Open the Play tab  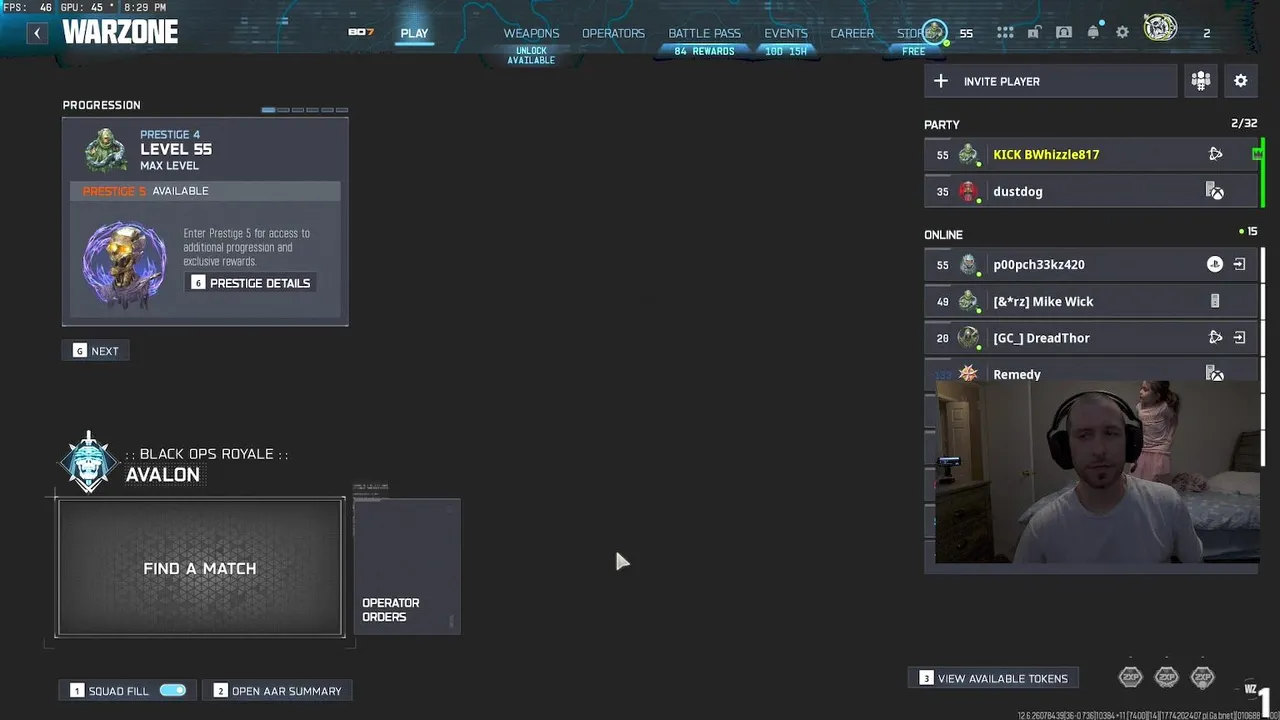tap(414, 33)
